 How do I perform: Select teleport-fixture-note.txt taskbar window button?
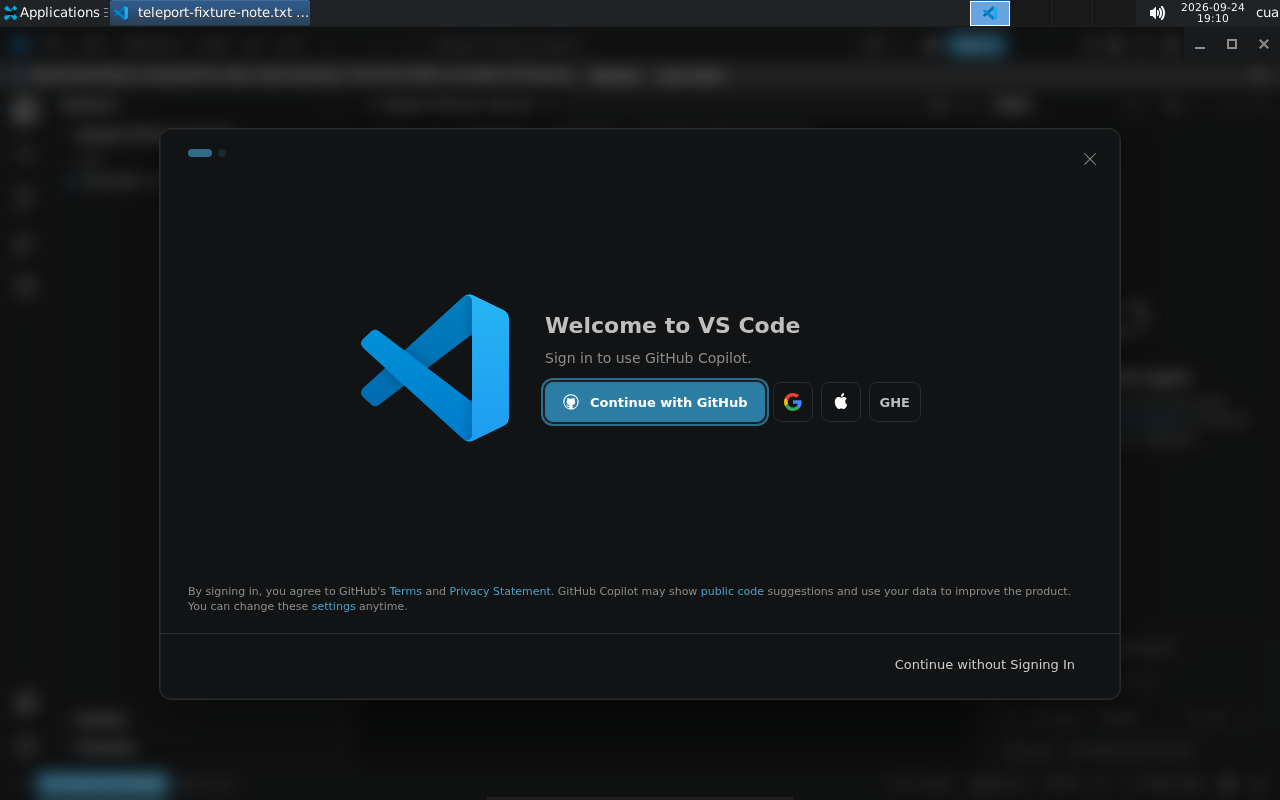pos(210,13)
